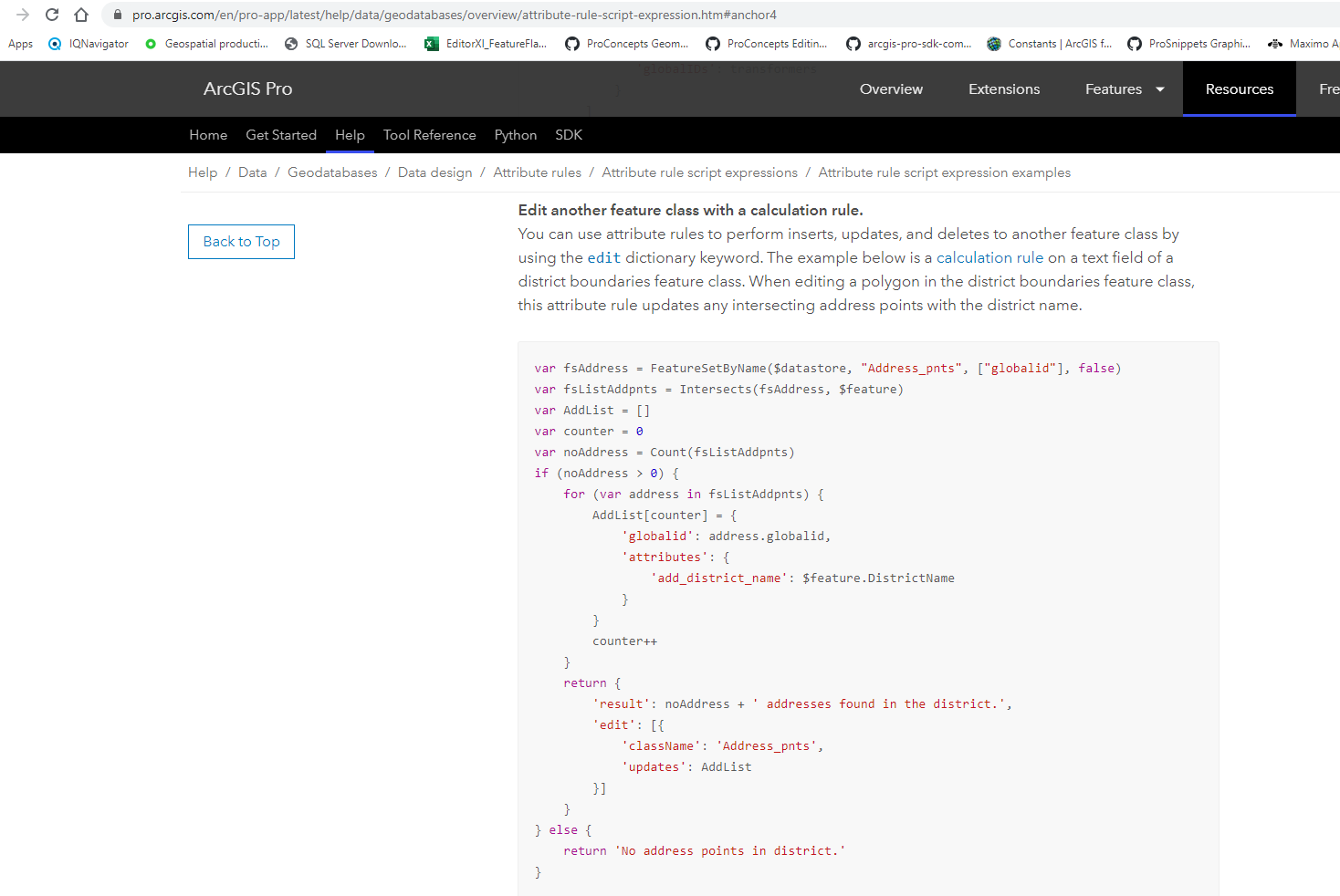Open the IQNavigator bookmark
This screenshot has width=1340, height=896.
pos(87,43)
